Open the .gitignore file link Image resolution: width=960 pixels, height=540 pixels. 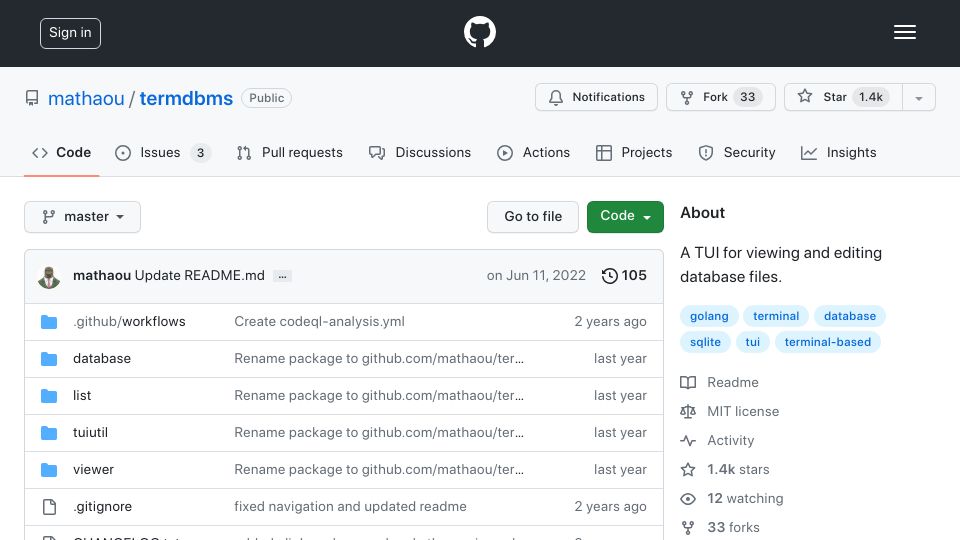[102, 507]
